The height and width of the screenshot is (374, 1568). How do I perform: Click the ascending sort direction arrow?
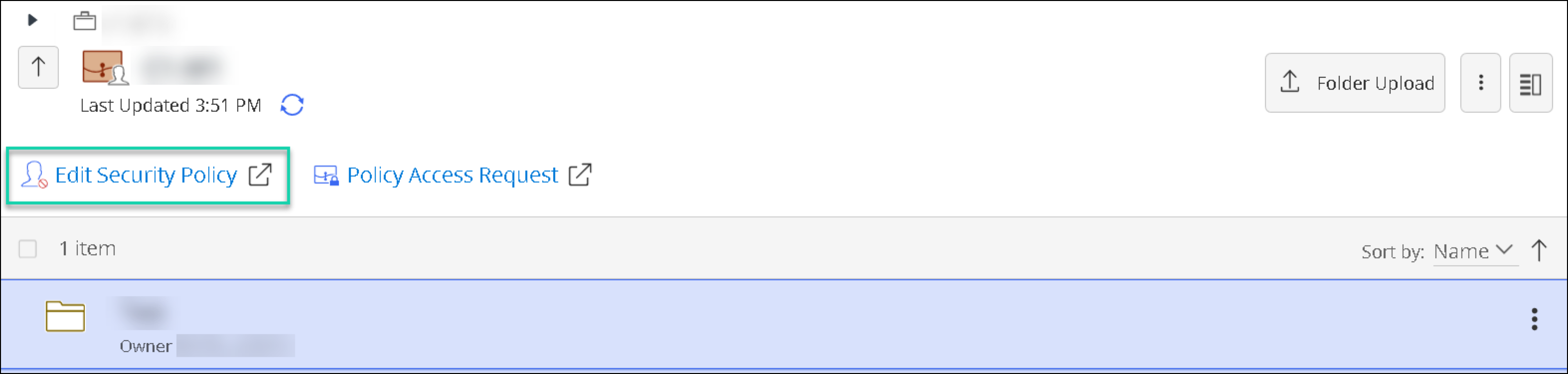1539,250
